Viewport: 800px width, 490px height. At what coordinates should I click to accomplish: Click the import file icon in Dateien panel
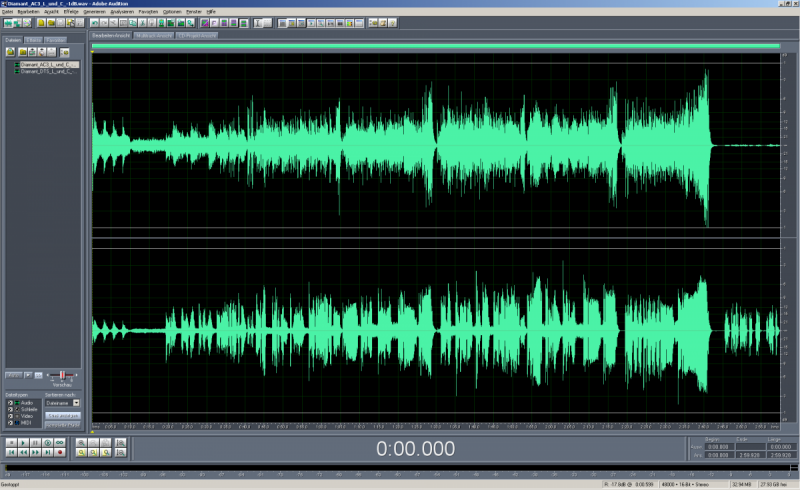[x=10, y=51]
